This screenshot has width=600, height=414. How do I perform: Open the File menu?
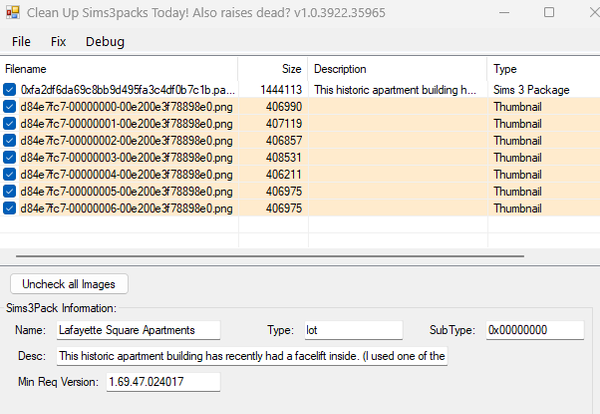(21, 41)
